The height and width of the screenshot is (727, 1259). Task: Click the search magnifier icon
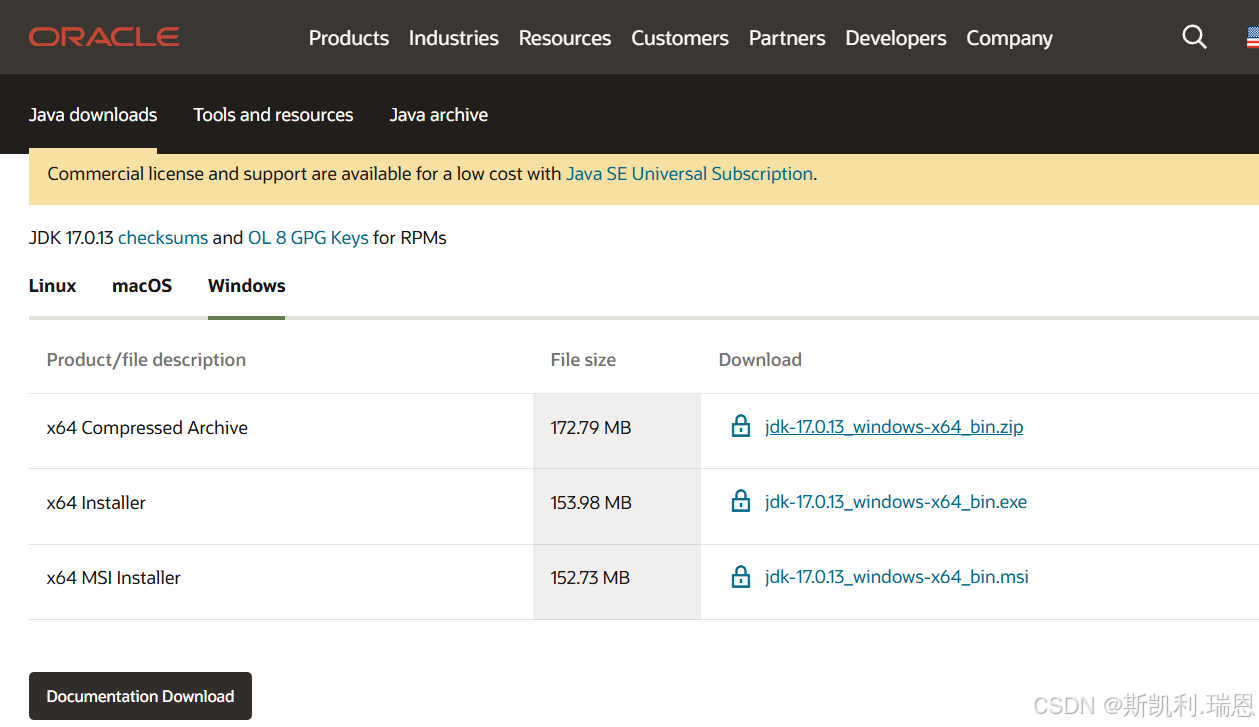click(x=1194, y=37)
